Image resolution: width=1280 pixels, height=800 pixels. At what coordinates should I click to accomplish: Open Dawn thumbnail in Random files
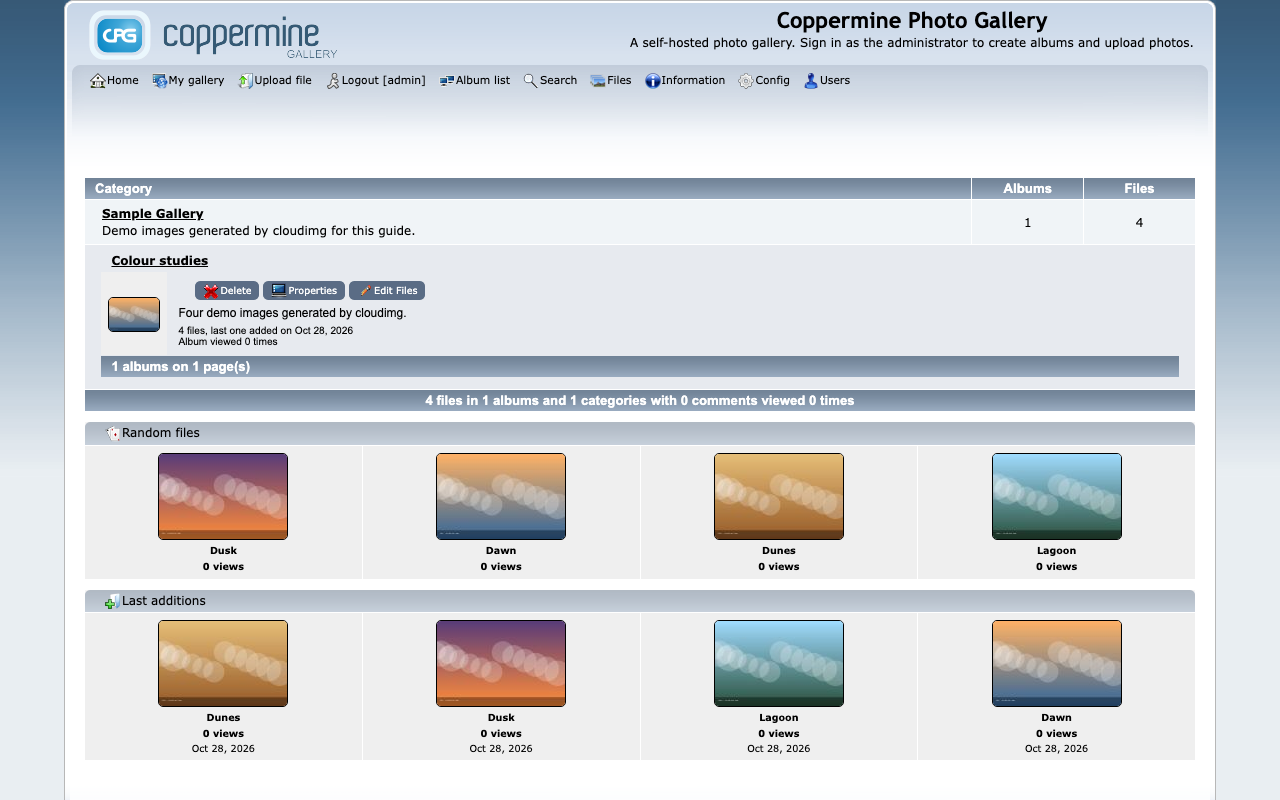pos(501,496)
